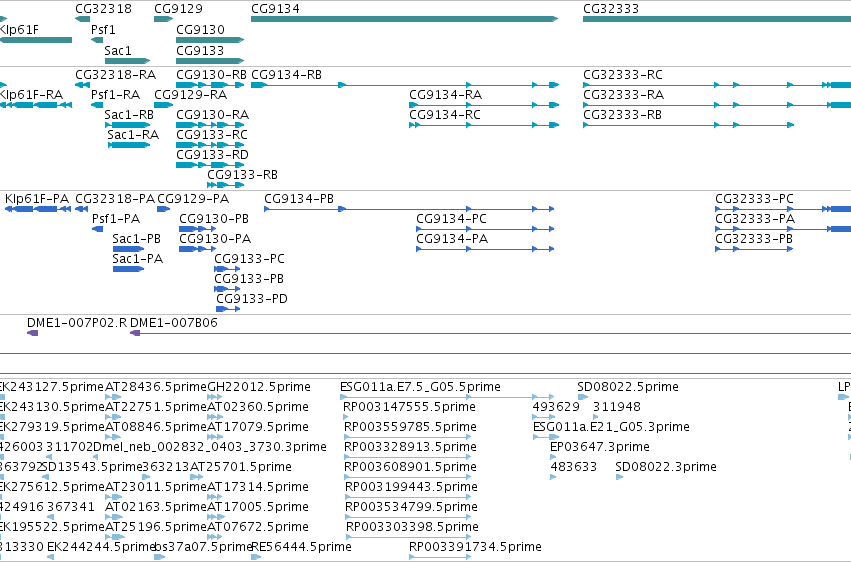Select the CG9130-PB protein label
851x562 pixels.
click(214, 219)
